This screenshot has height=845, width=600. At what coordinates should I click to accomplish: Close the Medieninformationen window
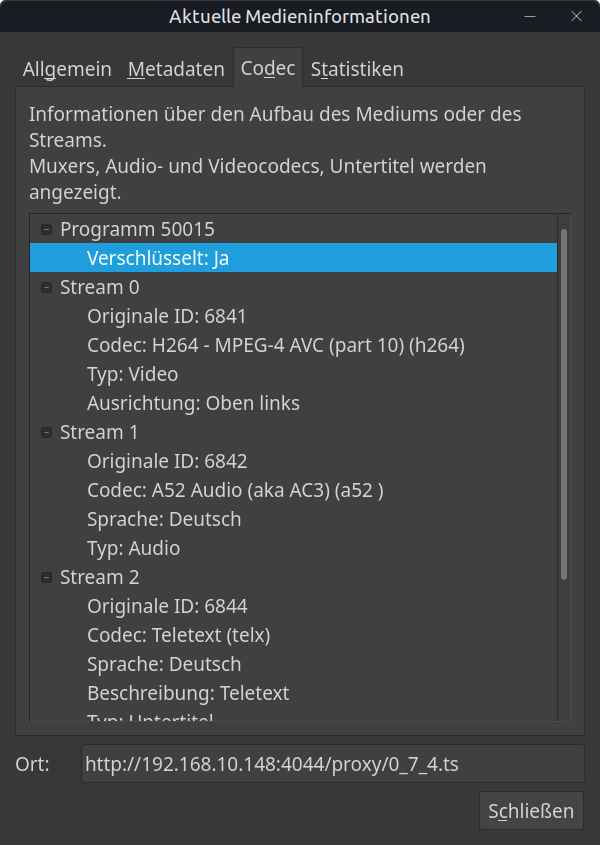point(576,17)
